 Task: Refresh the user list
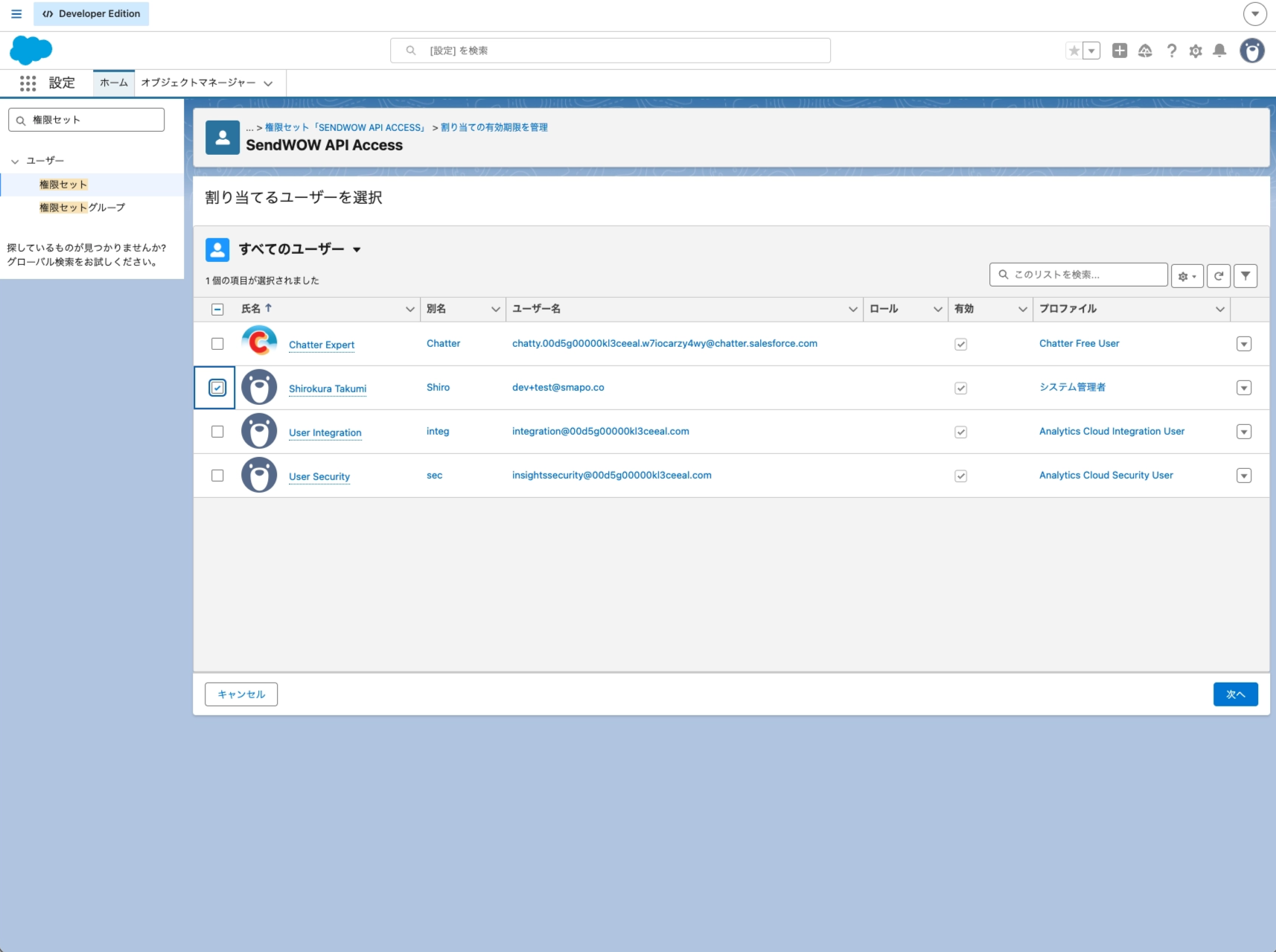(1219, 276)
